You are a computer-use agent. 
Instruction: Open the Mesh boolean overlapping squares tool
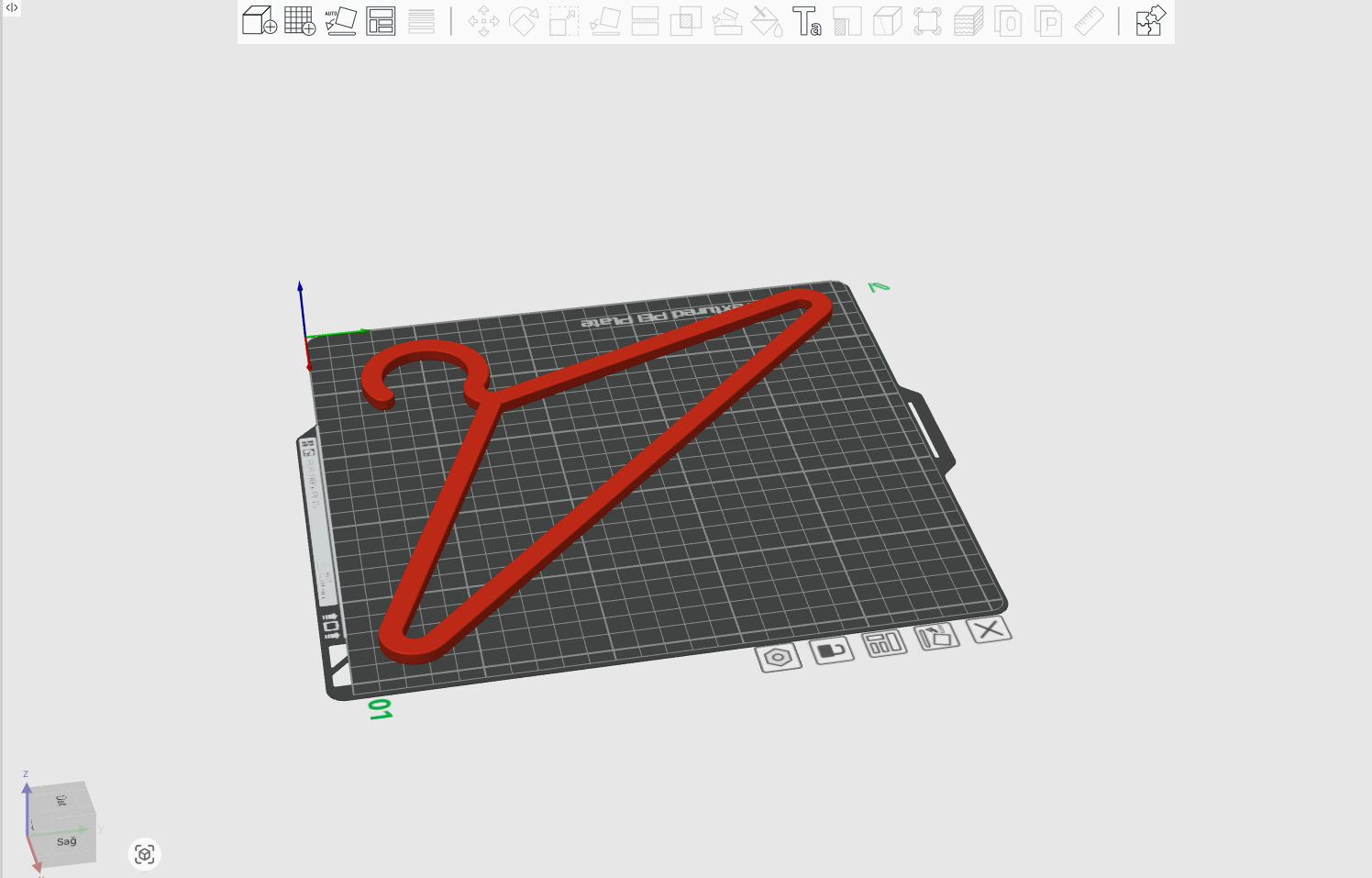[685, 21]
